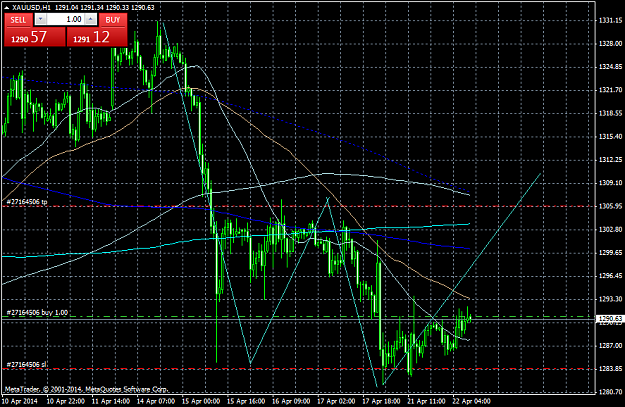625x407 pixels.
Task: Click the 22 Apr 04:00 time label
Action: [472, 401]
